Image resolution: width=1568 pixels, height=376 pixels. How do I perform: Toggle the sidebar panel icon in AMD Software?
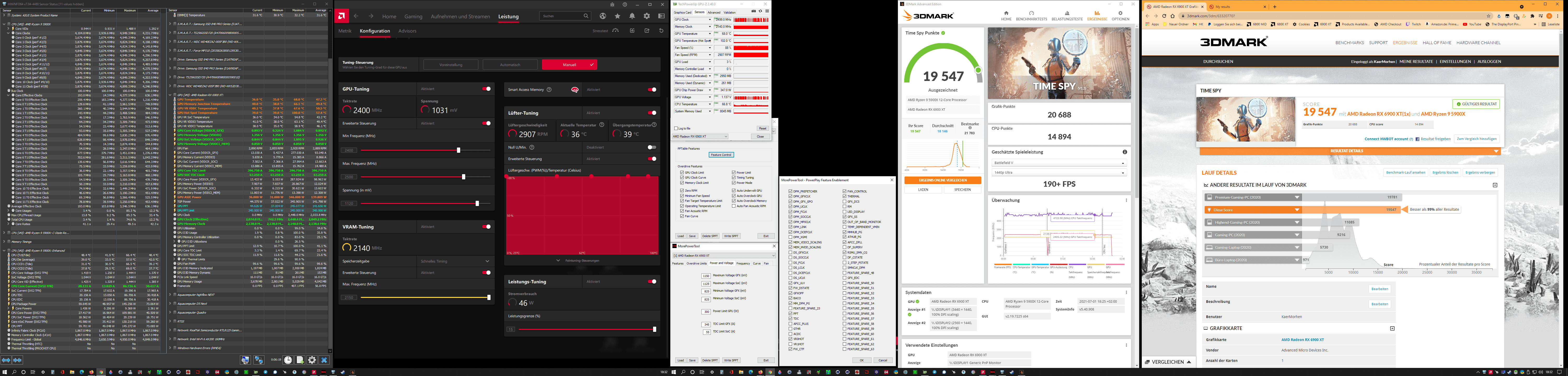(x=661, y=16)
